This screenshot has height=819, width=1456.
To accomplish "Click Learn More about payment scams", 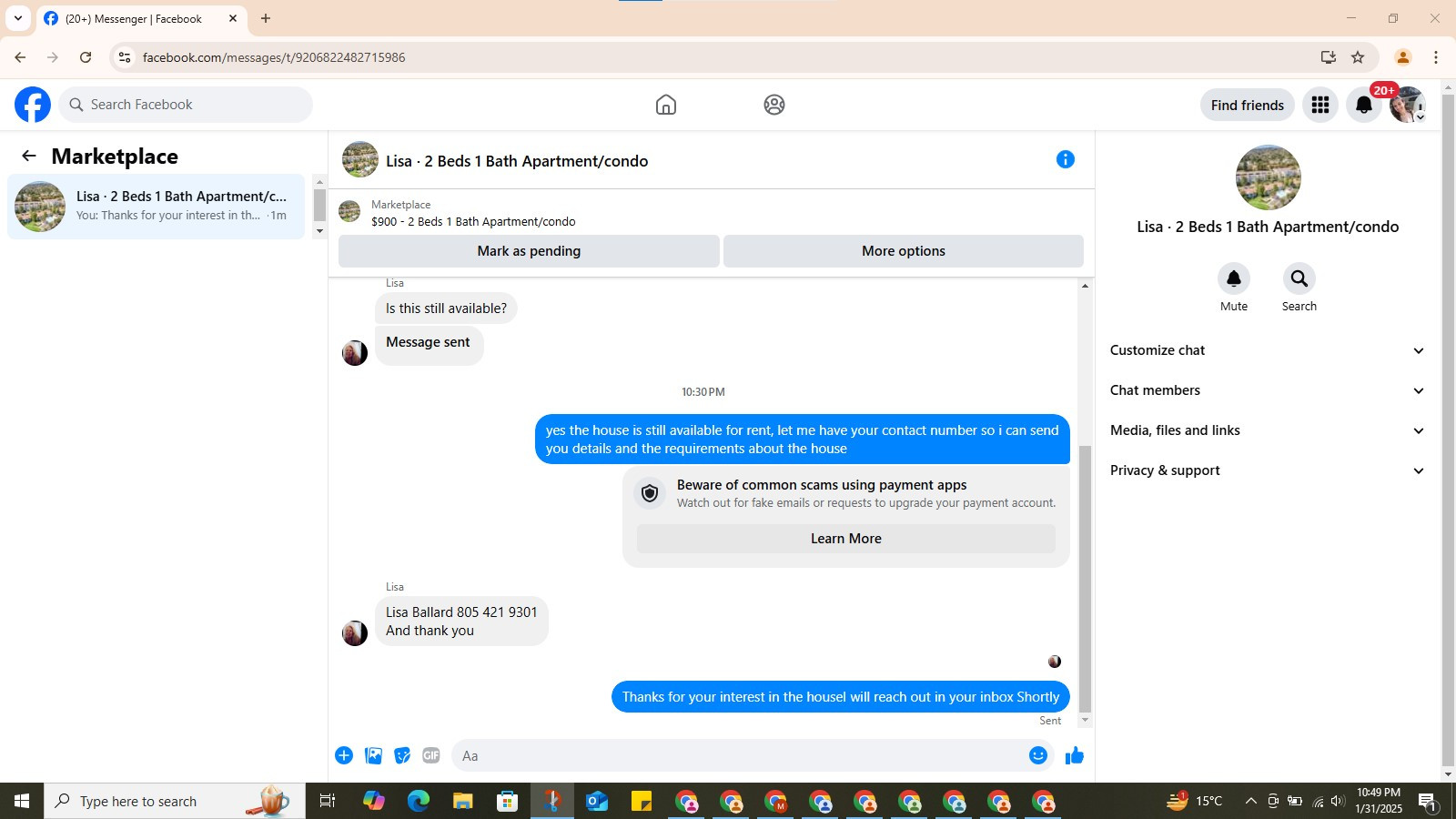I will point(846,539).
